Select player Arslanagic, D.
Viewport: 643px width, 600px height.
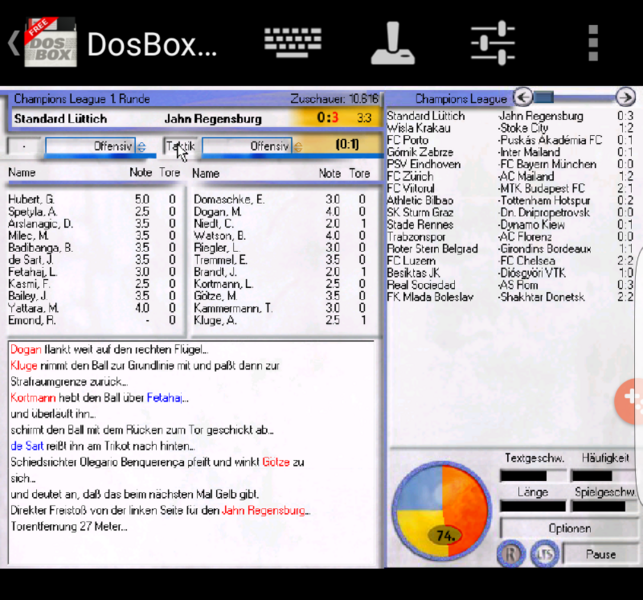(92, 224)
